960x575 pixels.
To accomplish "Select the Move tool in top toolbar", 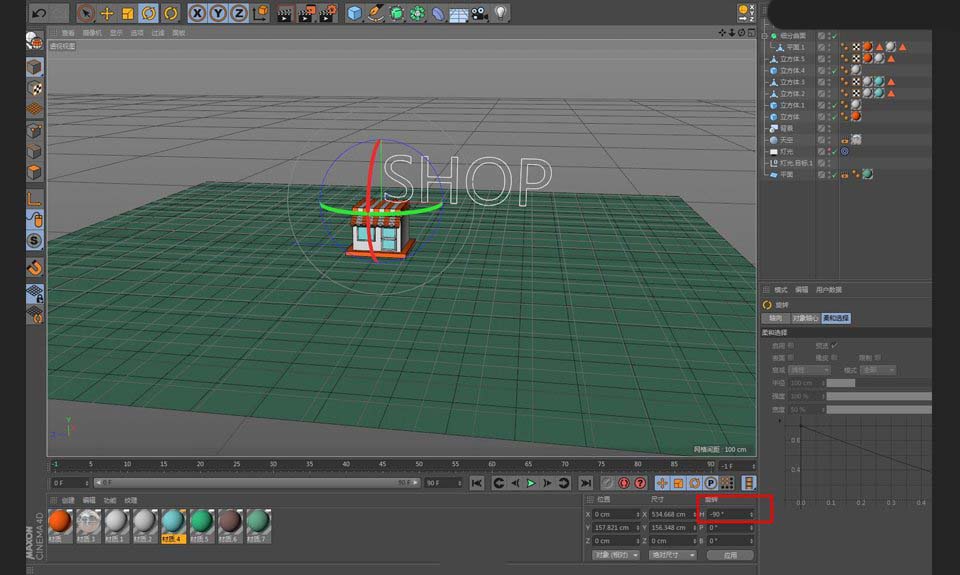I will coord(107,13).
